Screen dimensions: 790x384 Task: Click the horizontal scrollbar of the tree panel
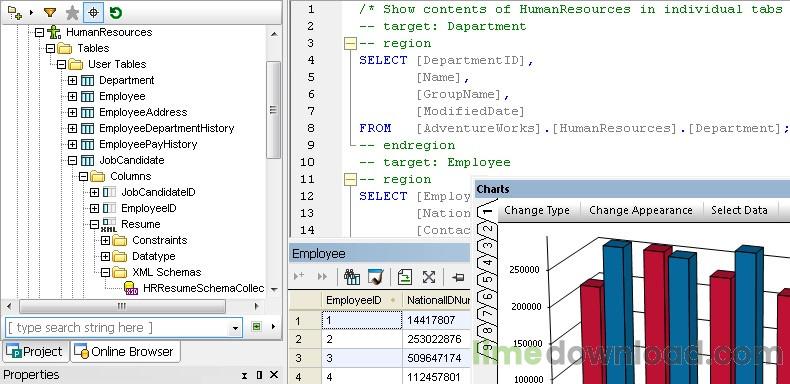[x=122, y=306]
